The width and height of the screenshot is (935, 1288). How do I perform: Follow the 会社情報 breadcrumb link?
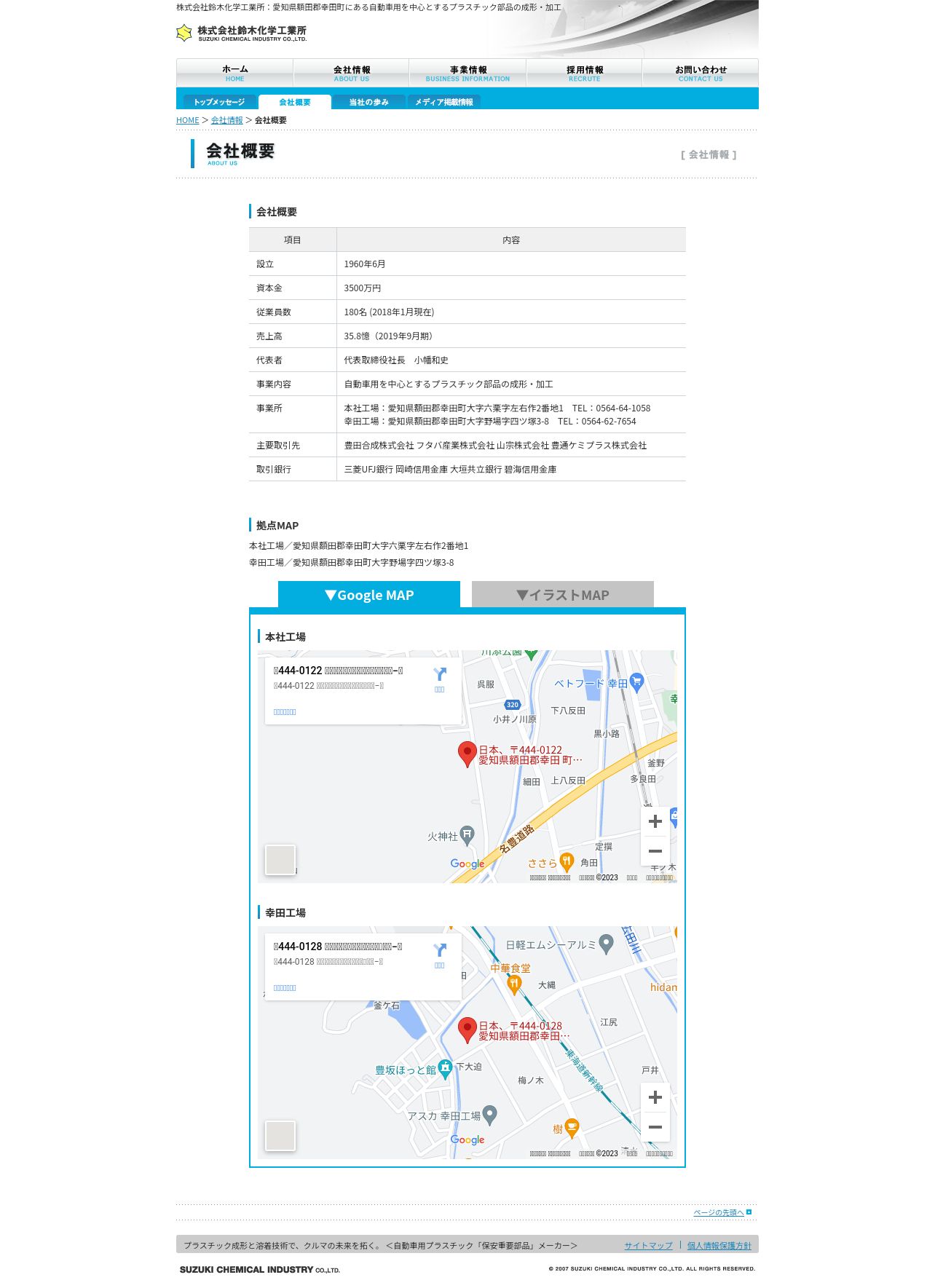tap(227, 120)
